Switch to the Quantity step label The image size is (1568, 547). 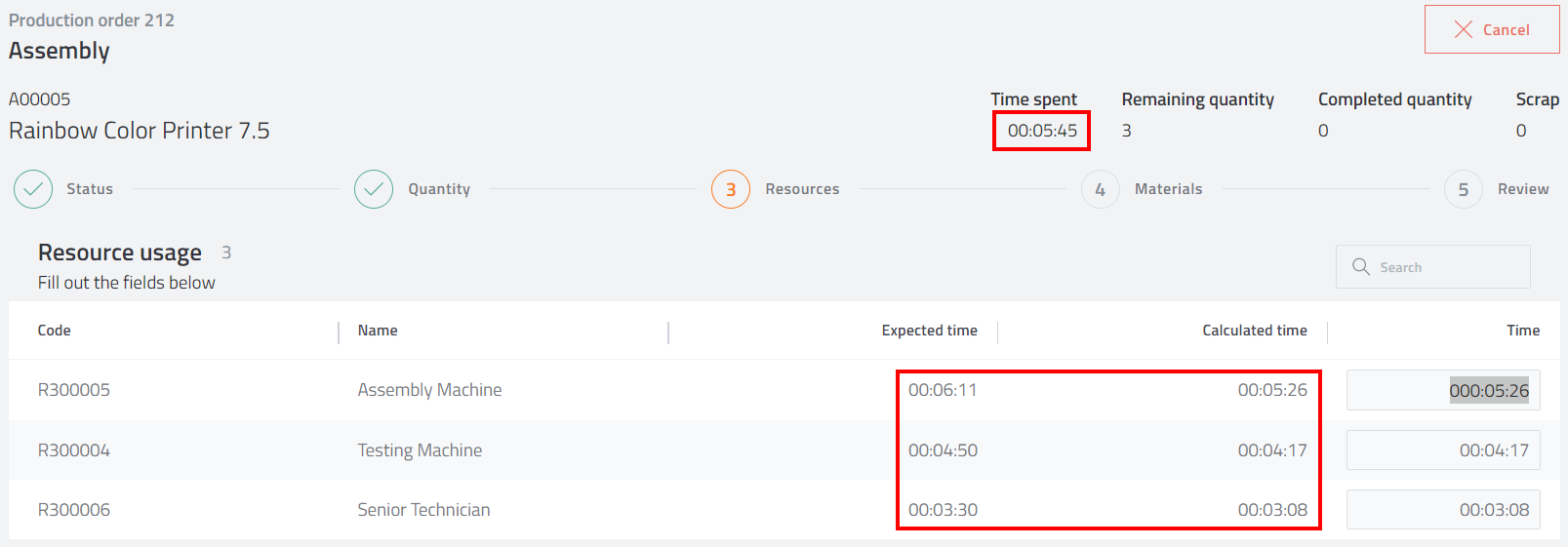pos(439,189)
